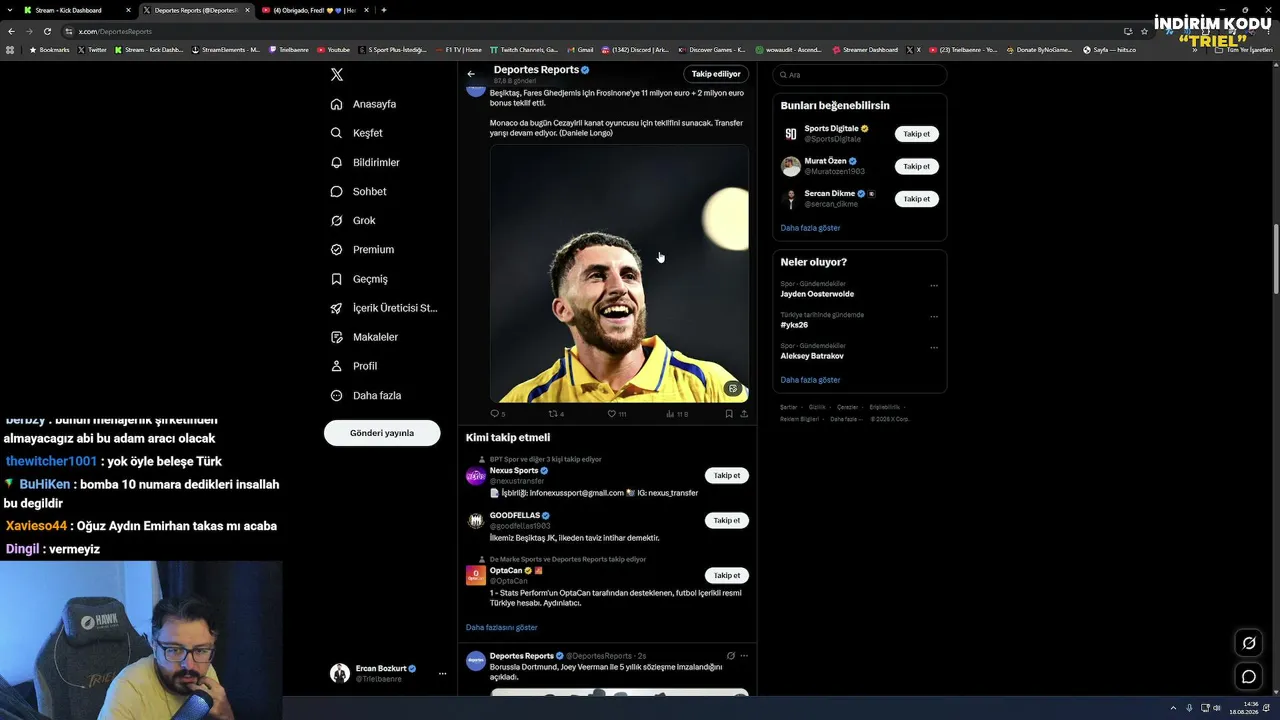1280x720 pixels.
Task: Select the Deportes Reports browser tab
Action: pyautogui.click(x=196, y=10)
